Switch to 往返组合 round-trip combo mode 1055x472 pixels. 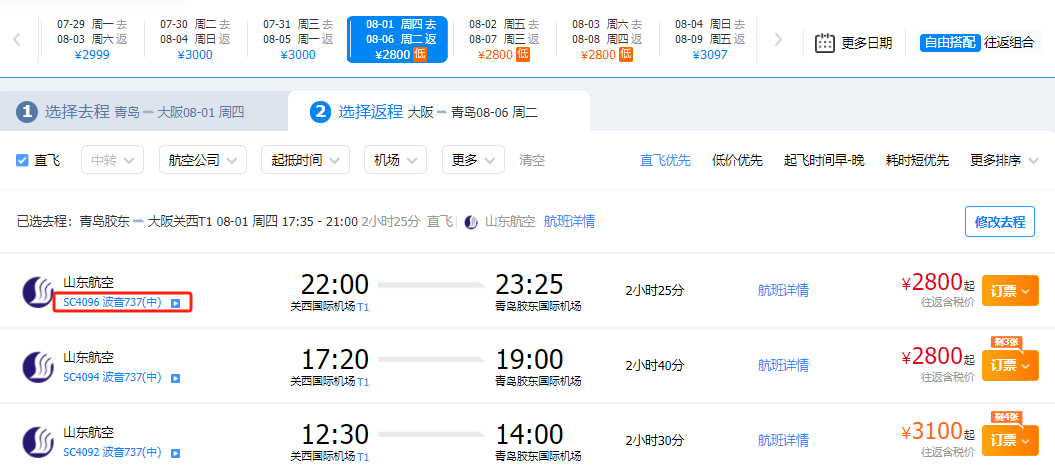pos(1009,42)
